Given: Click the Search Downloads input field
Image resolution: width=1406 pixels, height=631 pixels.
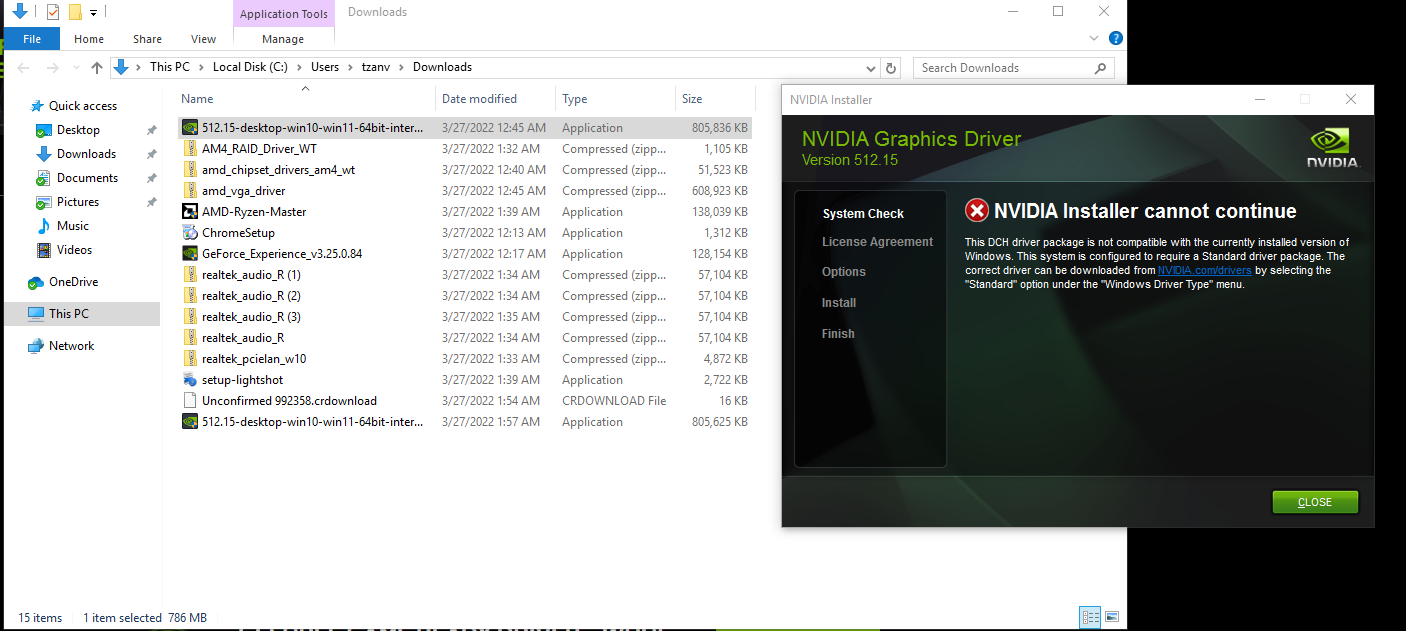Looking at the screenshot, I should coord(1003,68).
